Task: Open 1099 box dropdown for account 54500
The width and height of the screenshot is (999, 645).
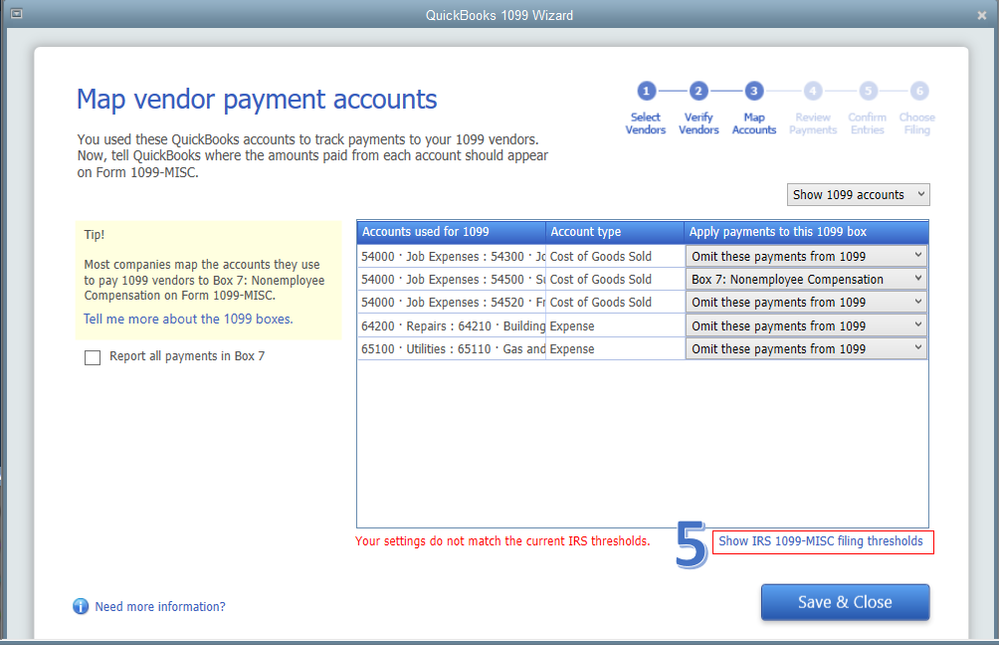Action: click(806, 279)
